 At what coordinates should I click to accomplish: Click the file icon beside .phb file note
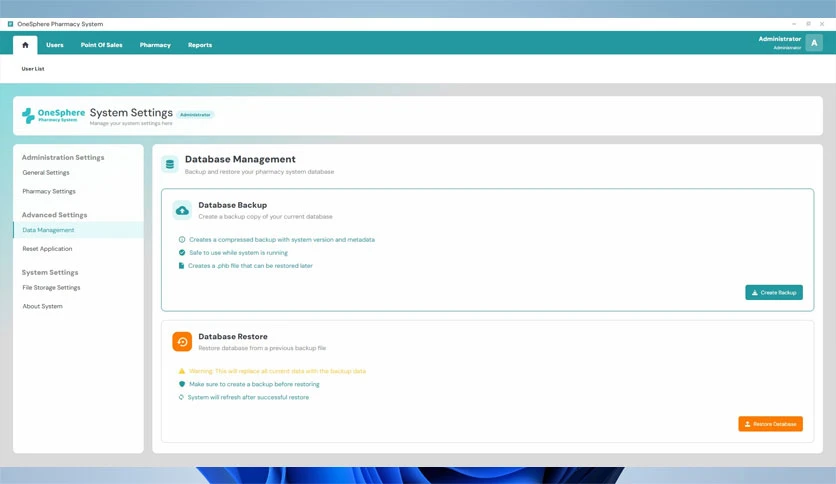point(181,265)
